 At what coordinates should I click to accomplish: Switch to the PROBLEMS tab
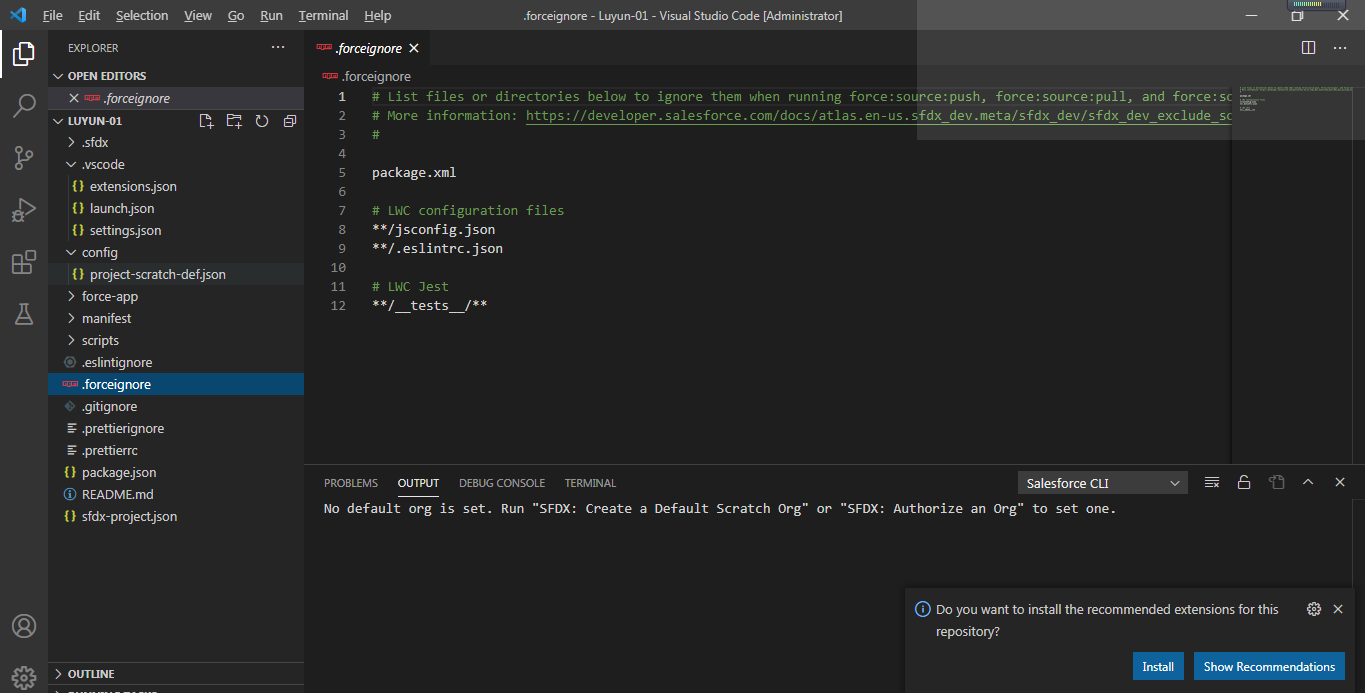click(350, 482)
